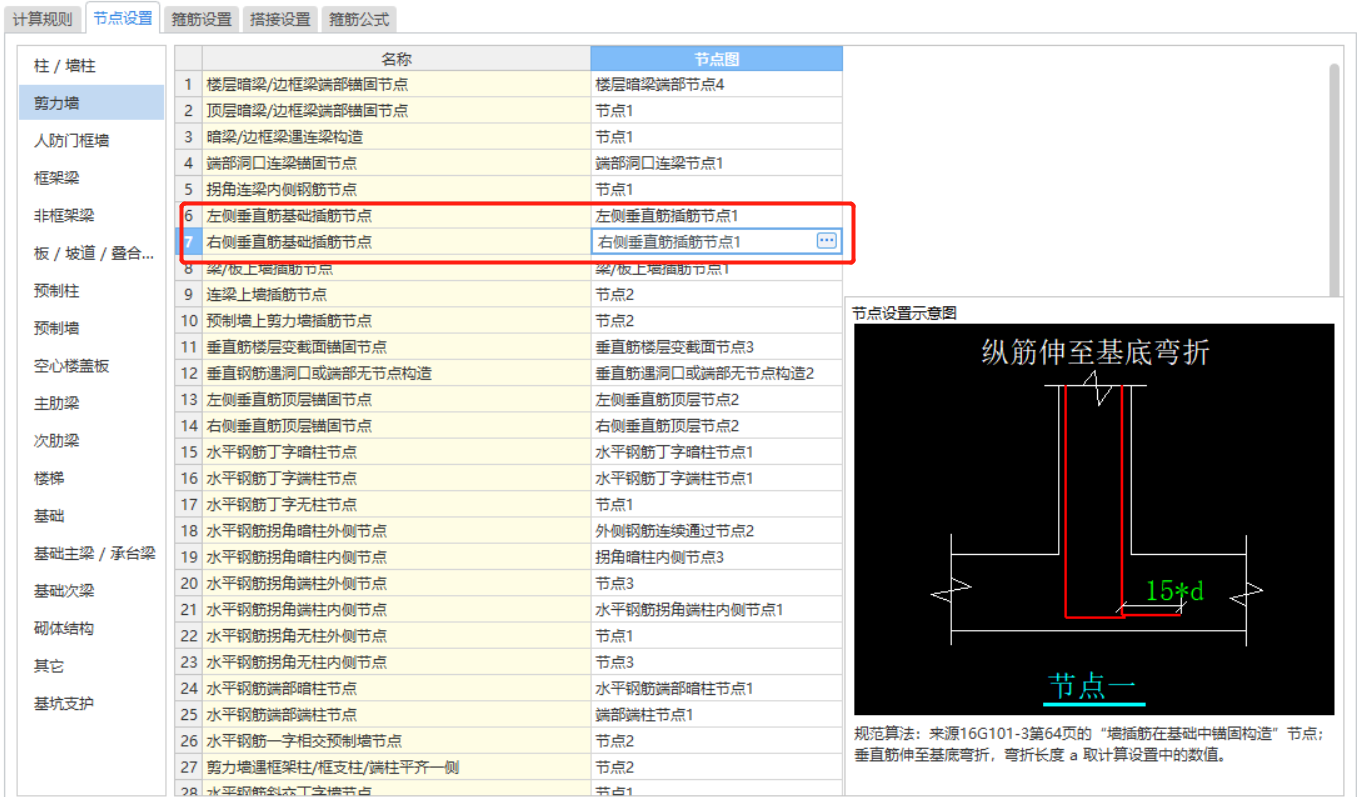Select row 水平钢筋端部端柱节点
This screenshot has height=797, width=1357.
click(x=396, y=715)
